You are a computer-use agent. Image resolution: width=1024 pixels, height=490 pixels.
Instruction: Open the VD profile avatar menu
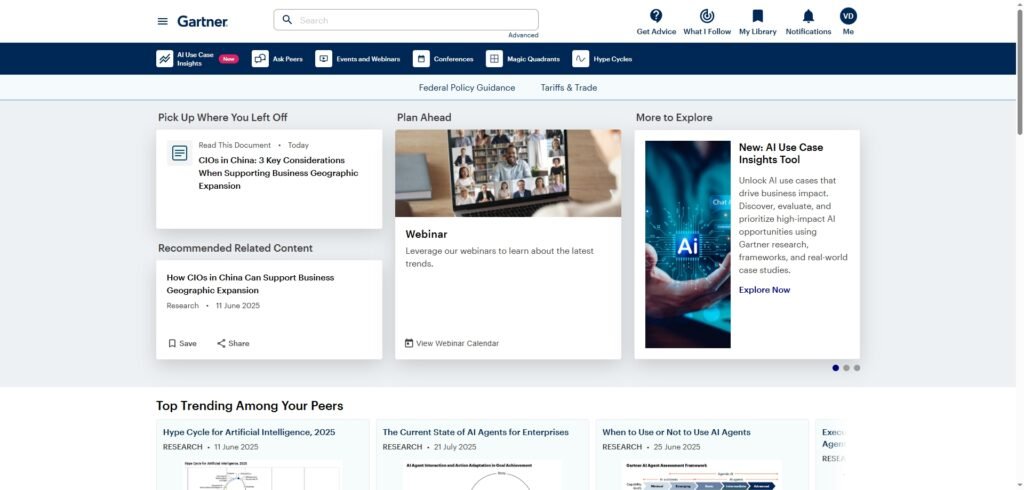(848, 16)
